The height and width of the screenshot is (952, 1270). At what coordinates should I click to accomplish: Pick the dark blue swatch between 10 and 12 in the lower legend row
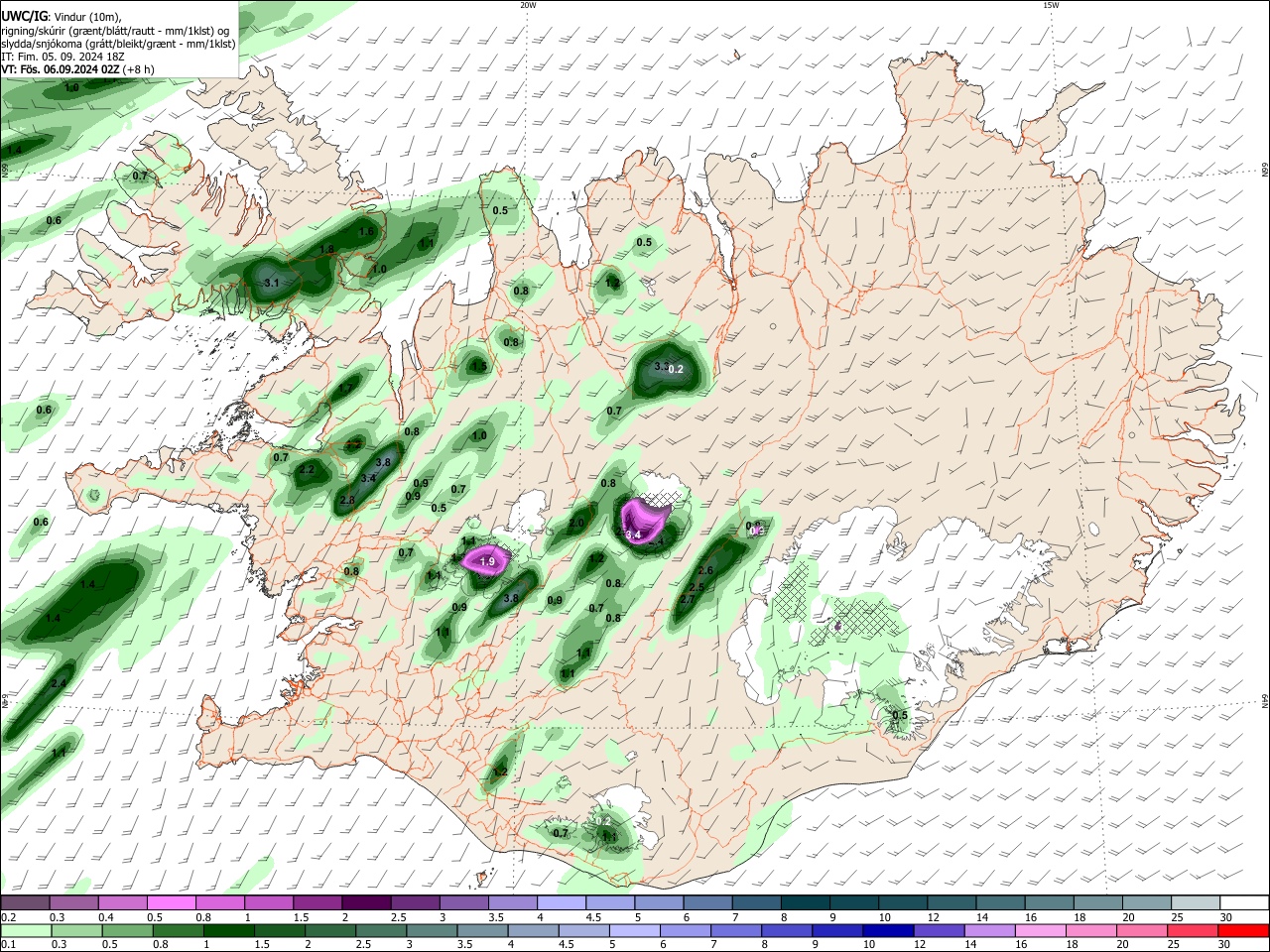pos(887,930)
